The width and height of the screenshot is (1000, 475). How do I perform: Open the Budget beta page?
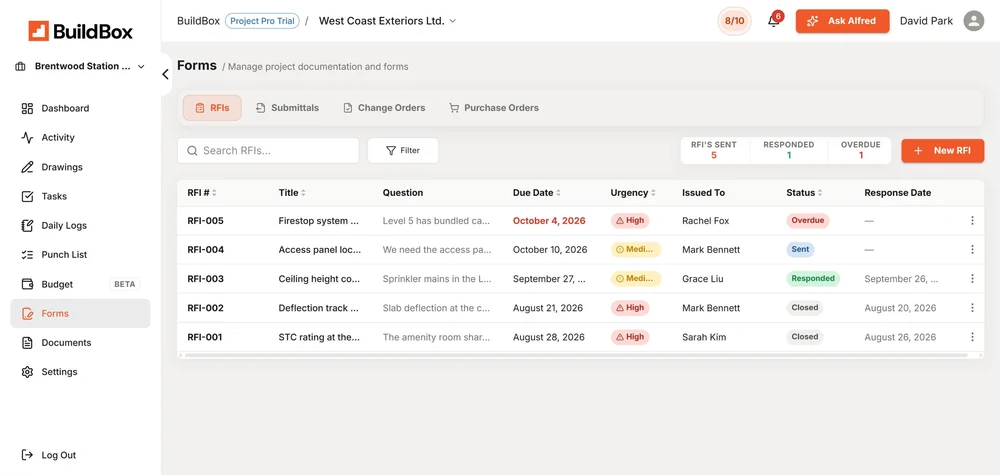(80, 284)
